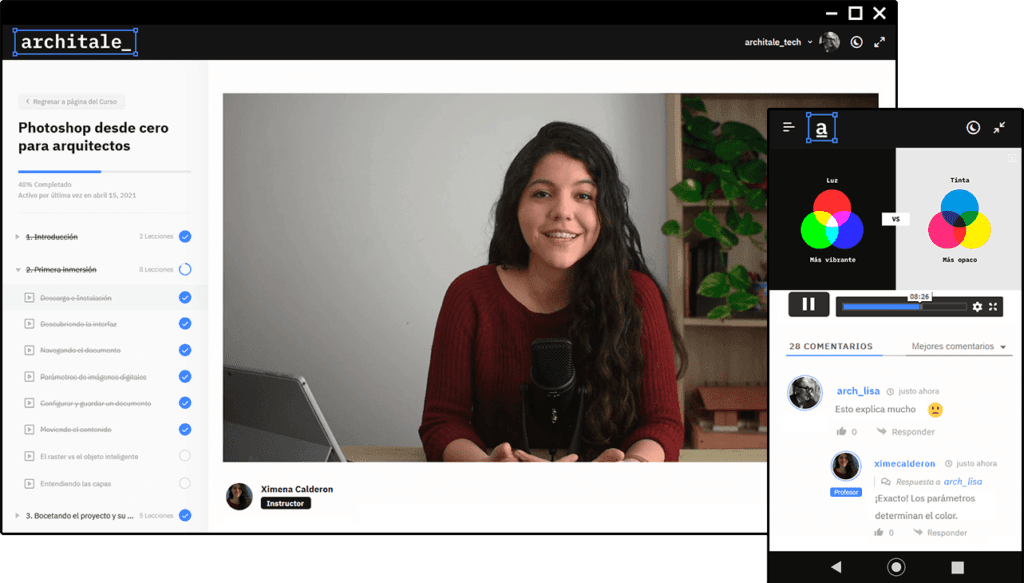
Task: Toggle check for Descarga e Instalación
Action: click(185, 298)
